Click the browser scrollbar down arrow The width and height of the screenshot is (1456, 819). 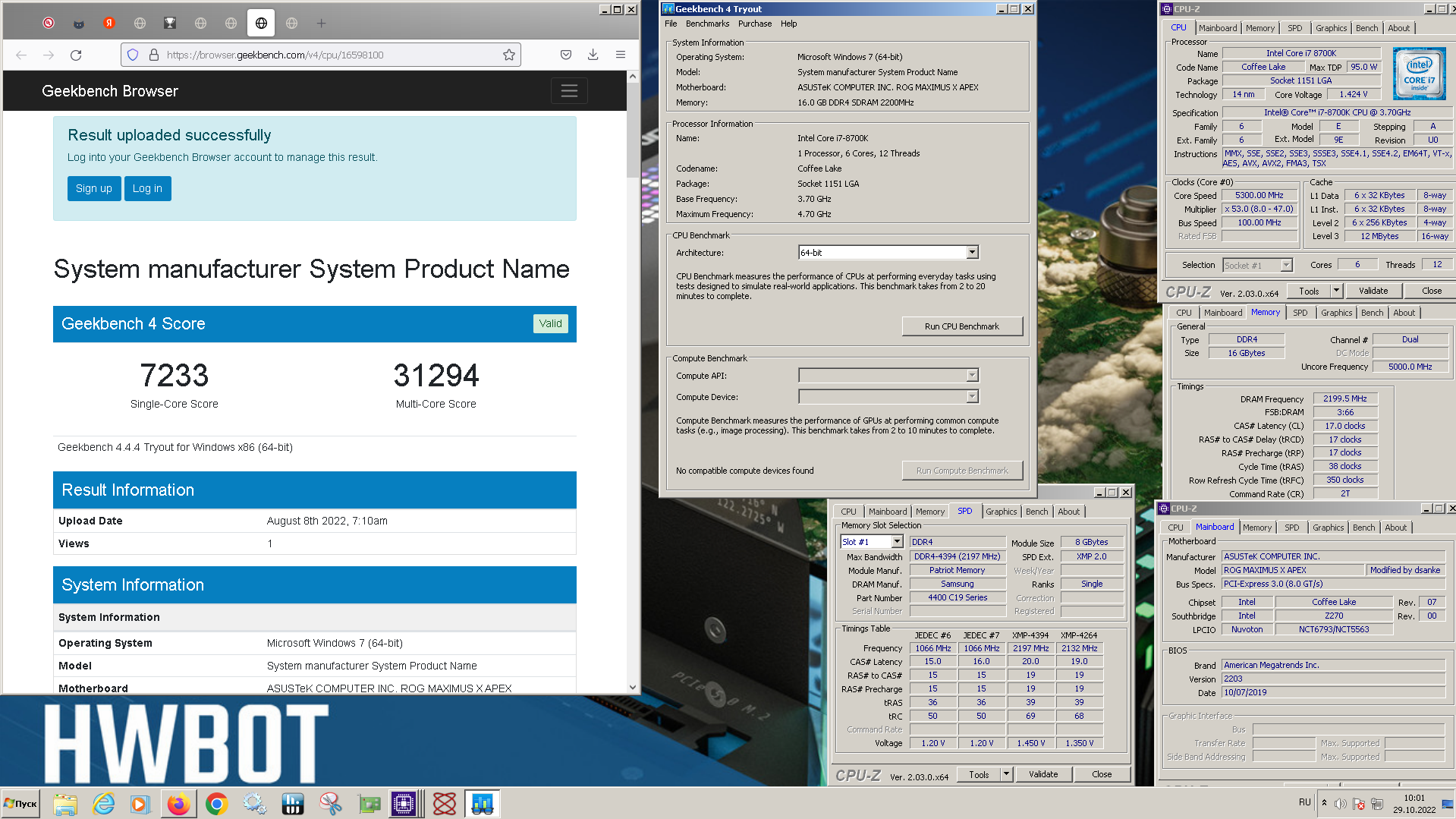pyautogui.click(x=633, y=688)
